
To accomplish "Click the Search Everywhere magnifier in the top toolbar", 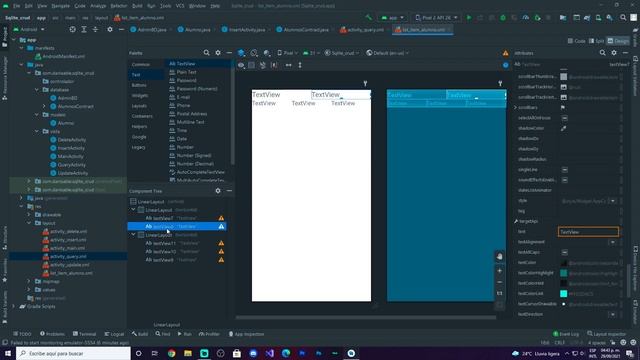I will pyautogui.click(x=623, y=18).
